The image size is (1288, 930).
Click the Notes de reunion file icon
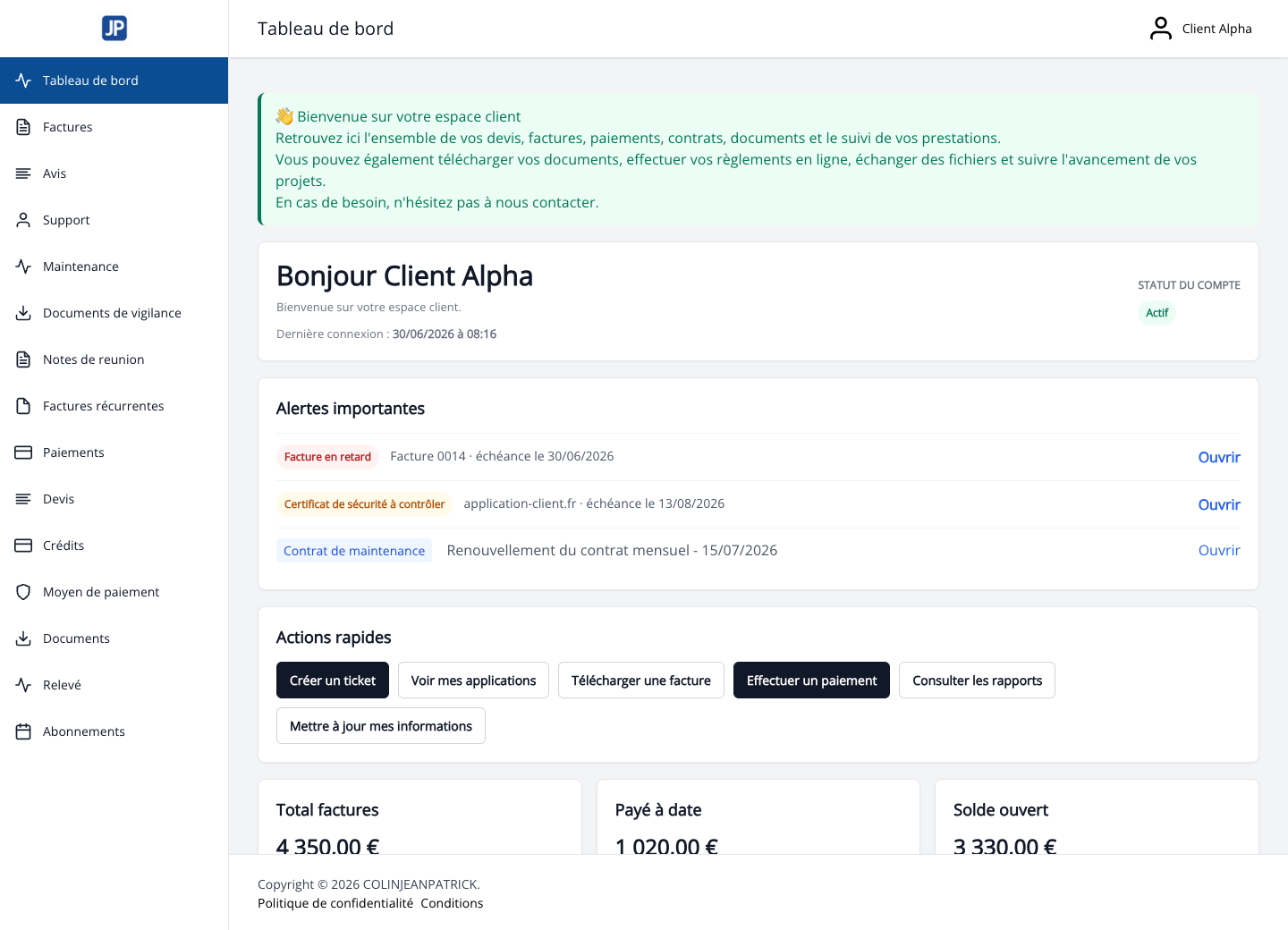23,359
